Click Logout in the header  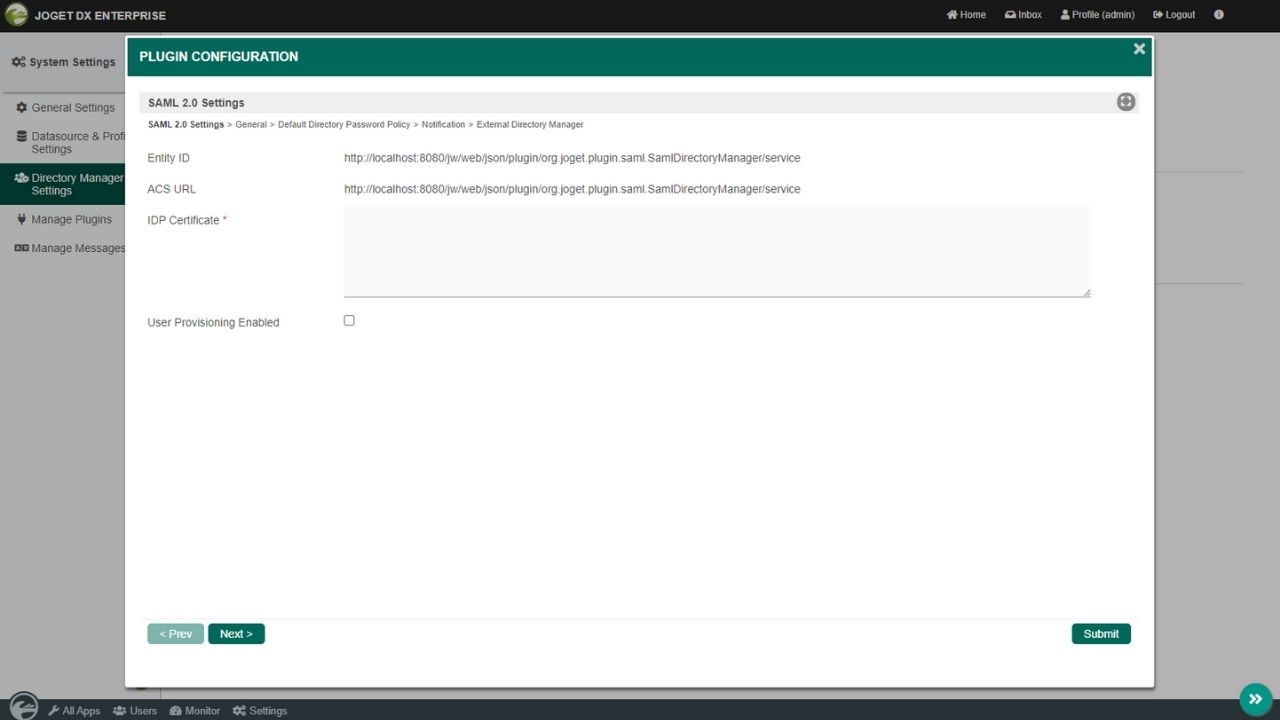1174,15
